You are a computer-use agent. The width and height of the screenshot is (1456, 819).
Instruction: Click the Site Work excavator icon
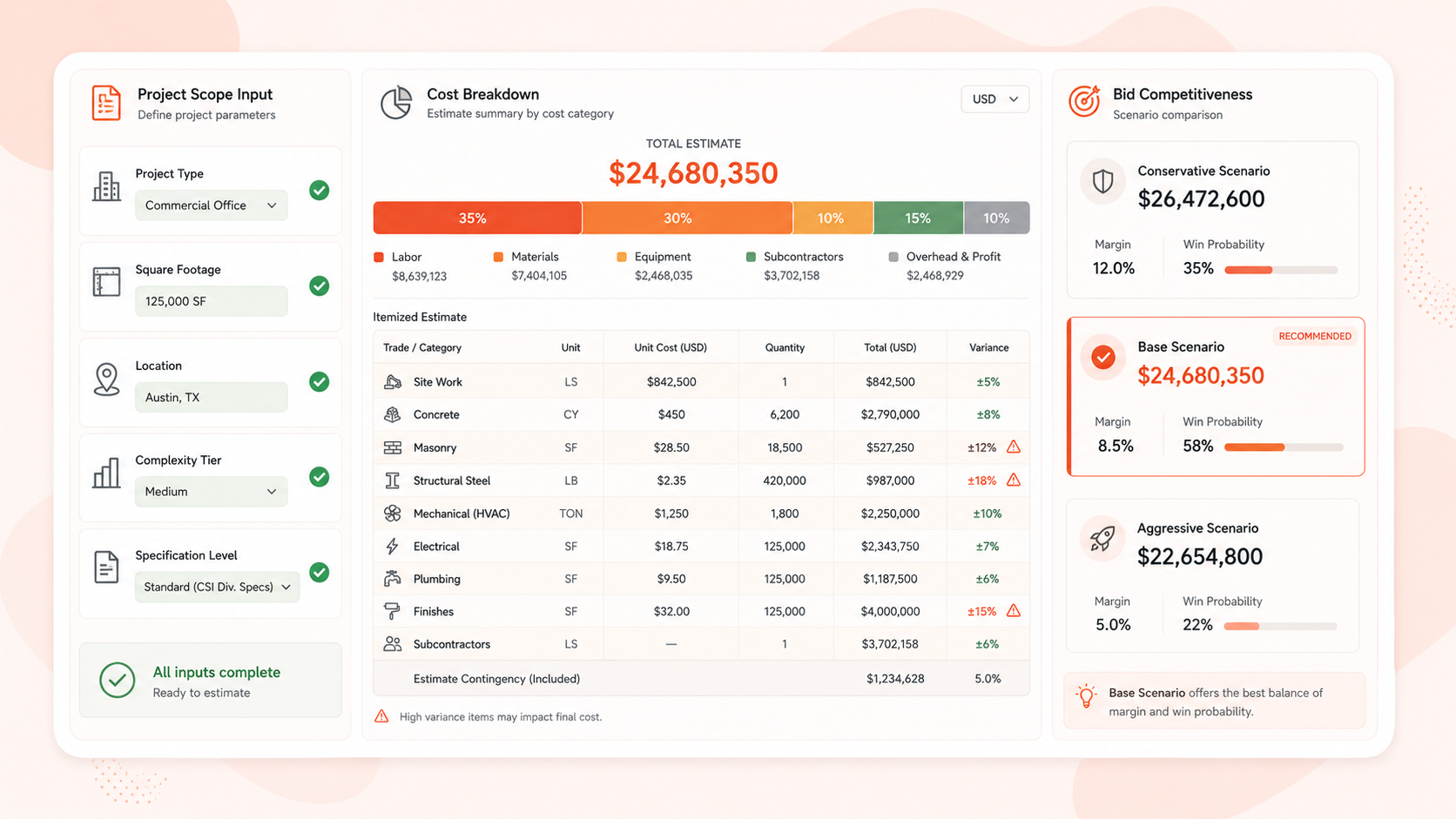pyautogui.click(x=393, y=382)
